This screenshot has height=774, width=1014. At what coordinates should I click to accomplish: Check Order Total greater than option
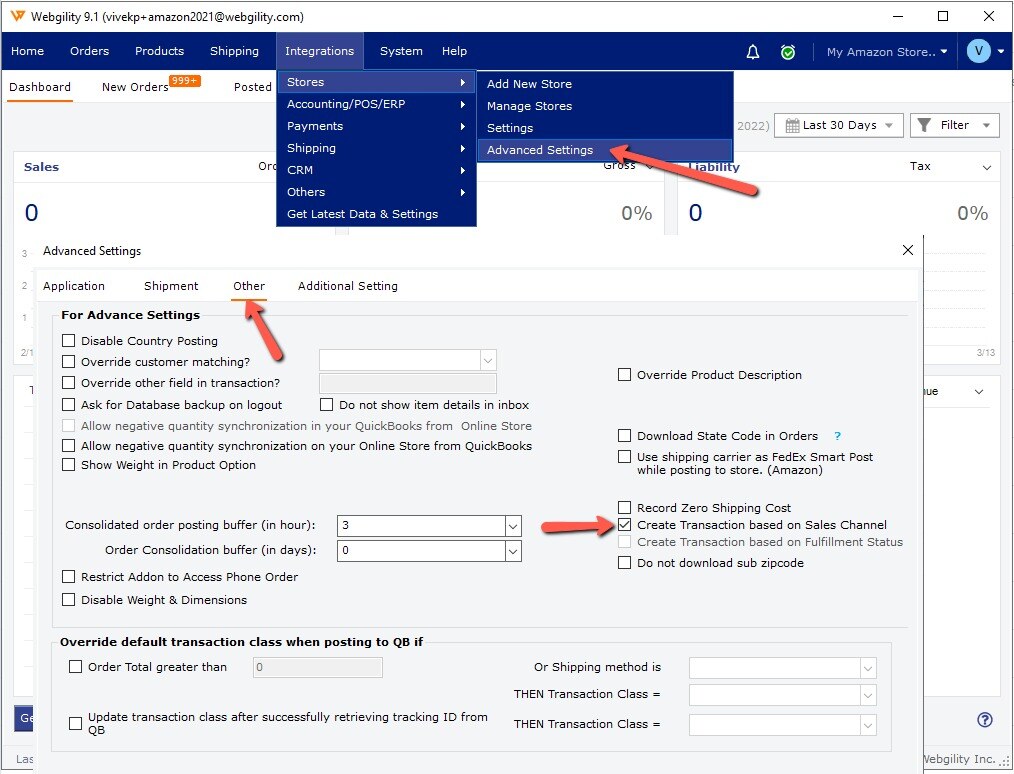click(x=76, y=667)
